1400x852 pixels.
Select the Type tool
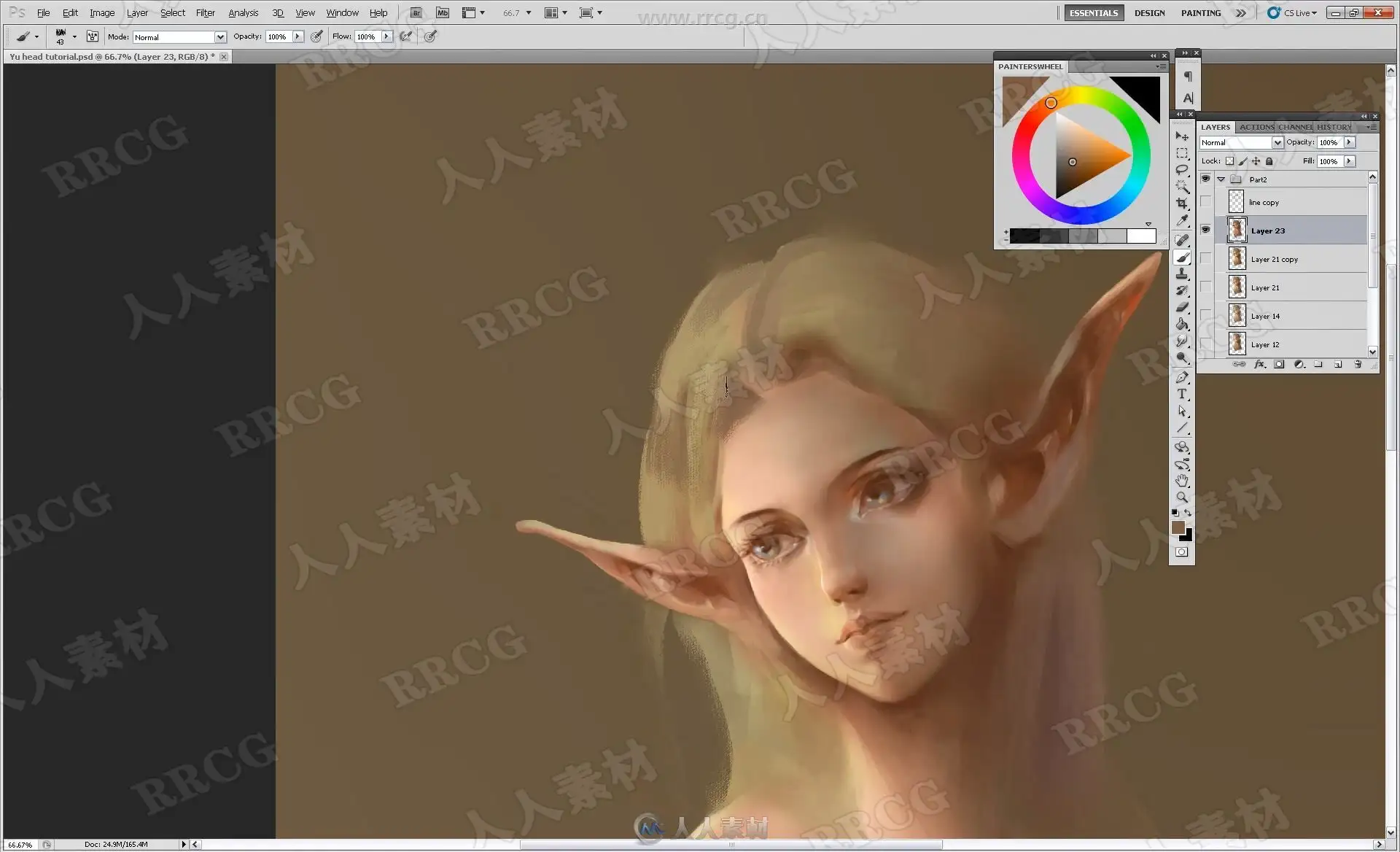tap(1182, 394)
